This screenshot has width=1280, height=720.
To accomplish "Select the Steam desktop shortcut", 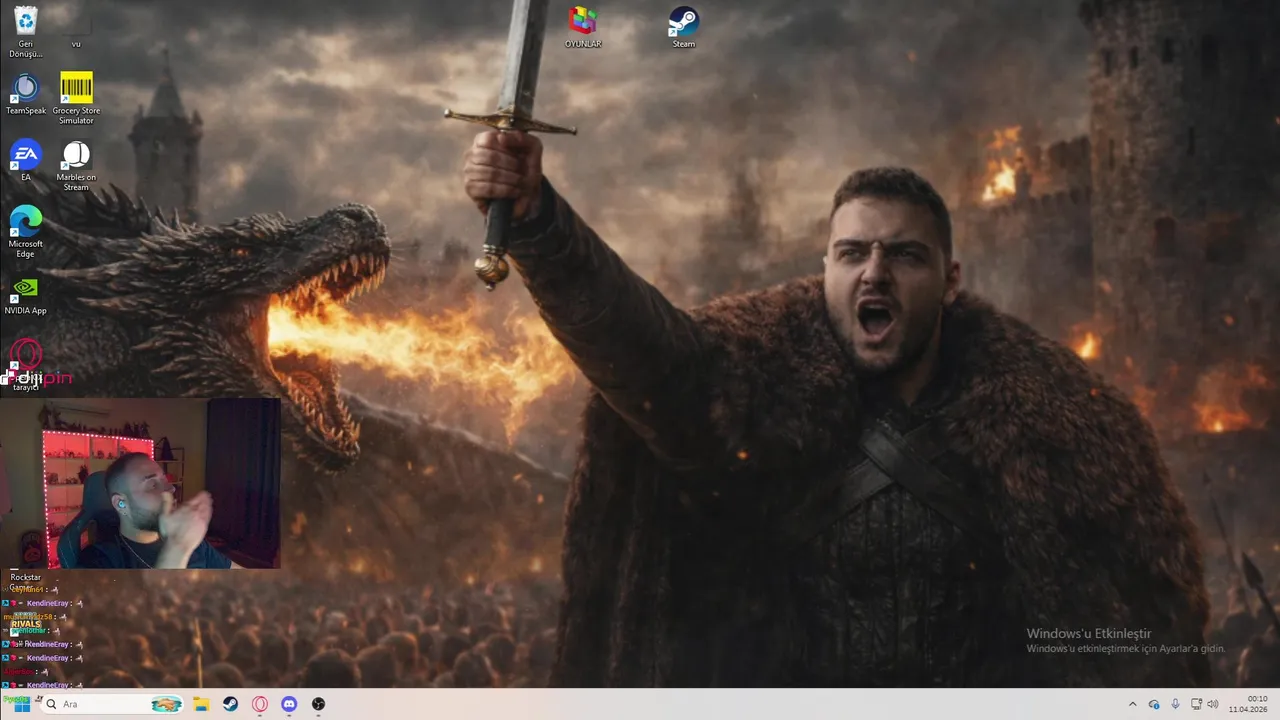I will tap(683, 27).
